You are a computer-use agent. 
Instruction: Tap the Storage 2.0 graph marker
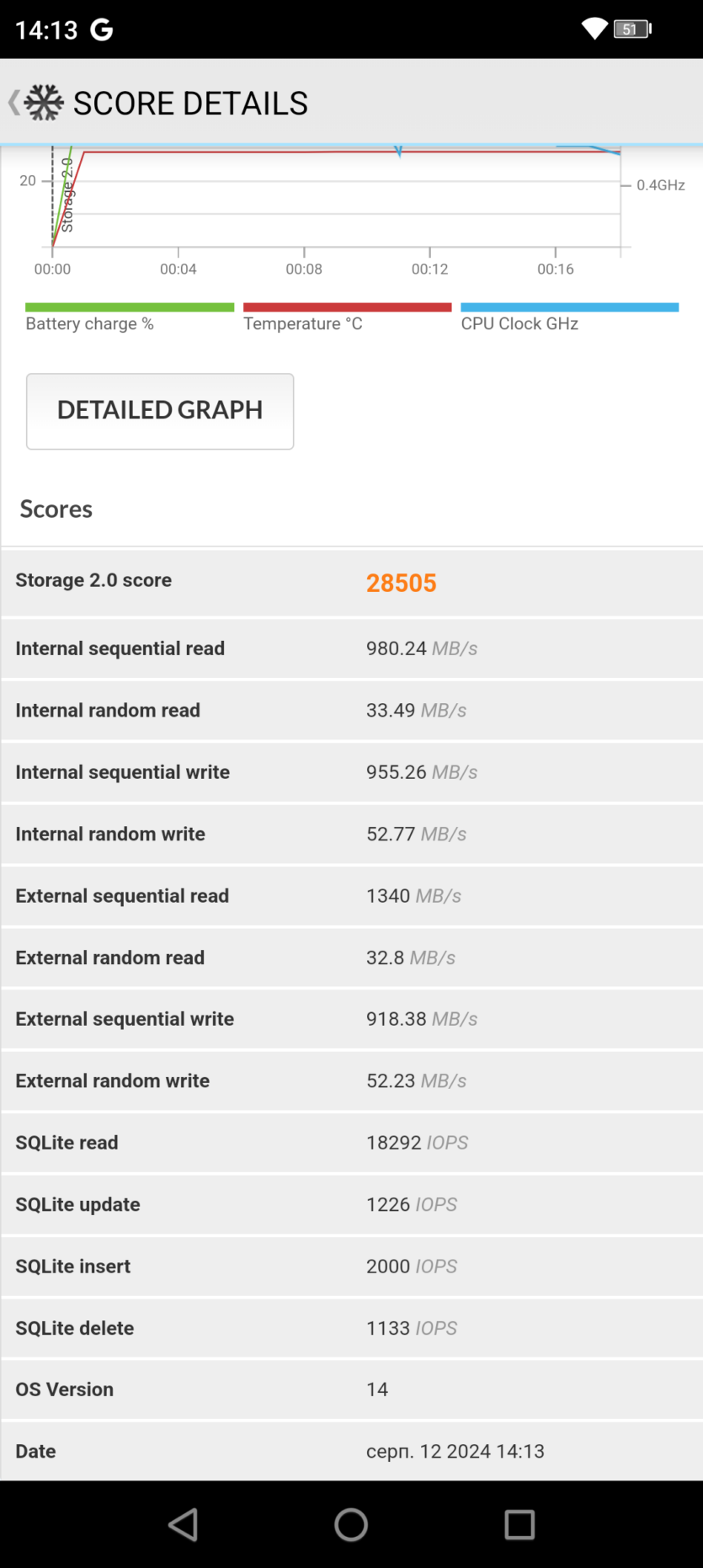[x=67, y=195]
